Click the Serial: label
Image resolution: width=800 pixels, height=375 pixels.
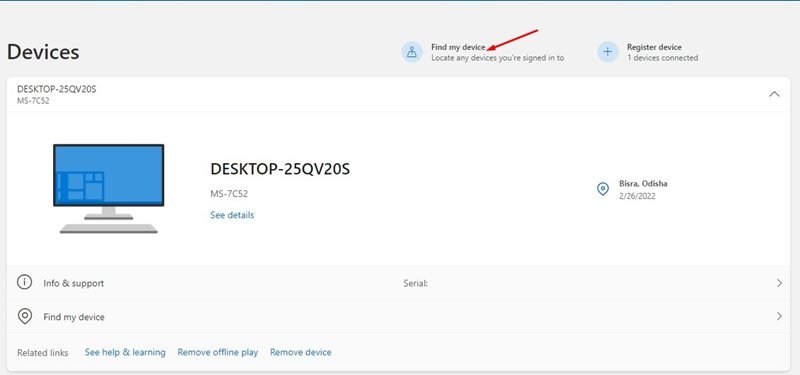click(x=415, y=283)
